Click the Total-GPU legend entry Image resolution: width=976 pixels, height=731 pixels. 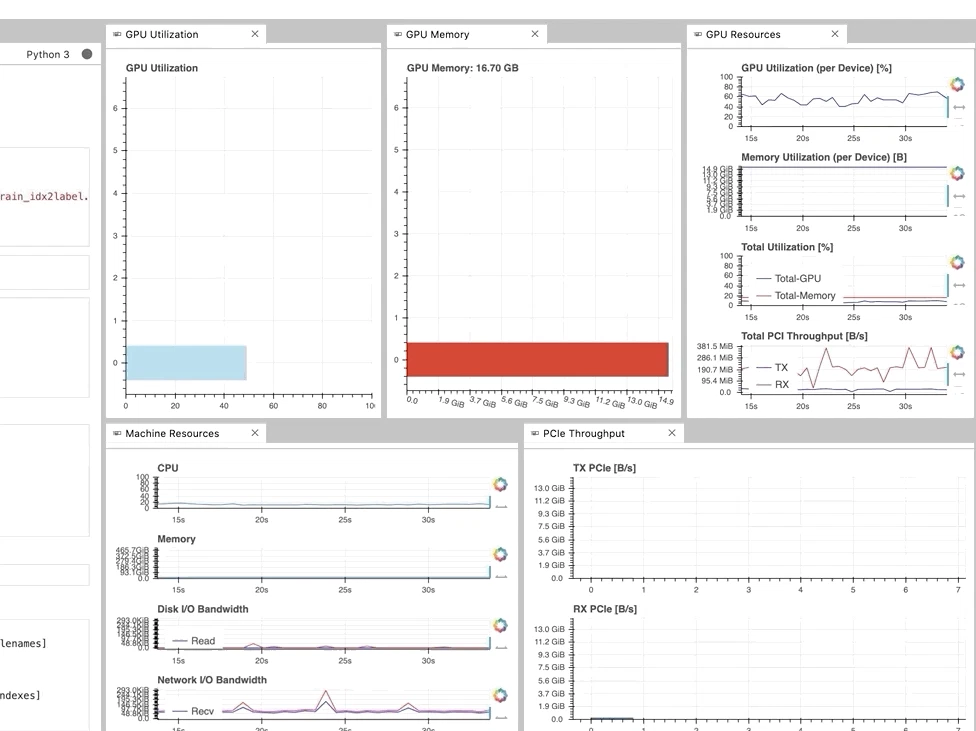[x=789, y=278]
